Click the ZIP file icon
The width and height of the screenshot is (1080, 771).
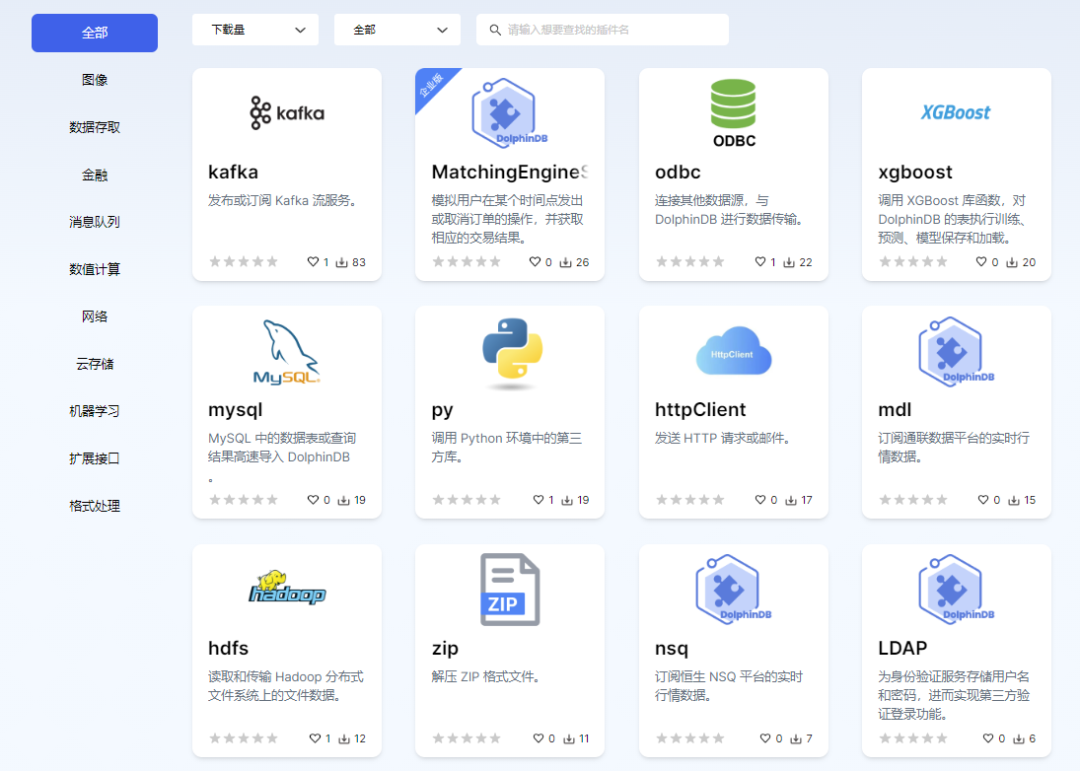click(x=510, y=590)
